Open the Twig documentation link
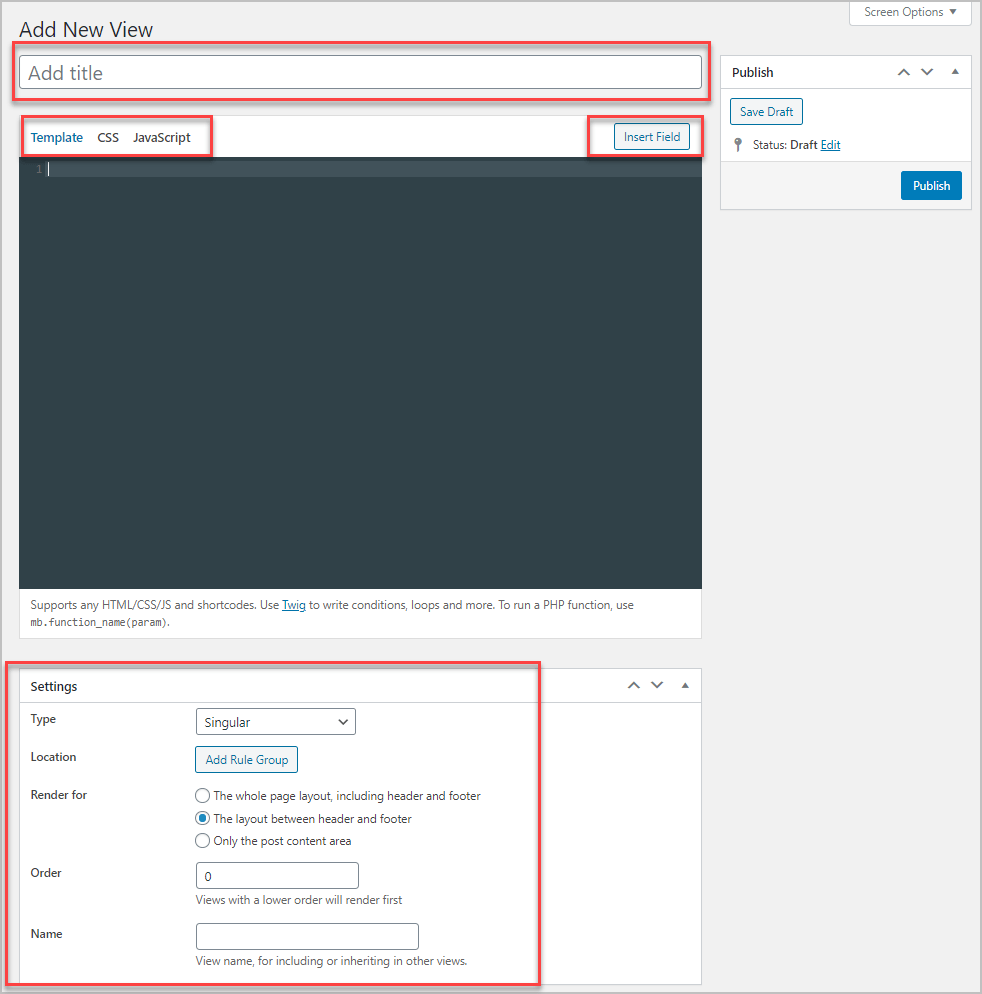 [x=294, y=605]
